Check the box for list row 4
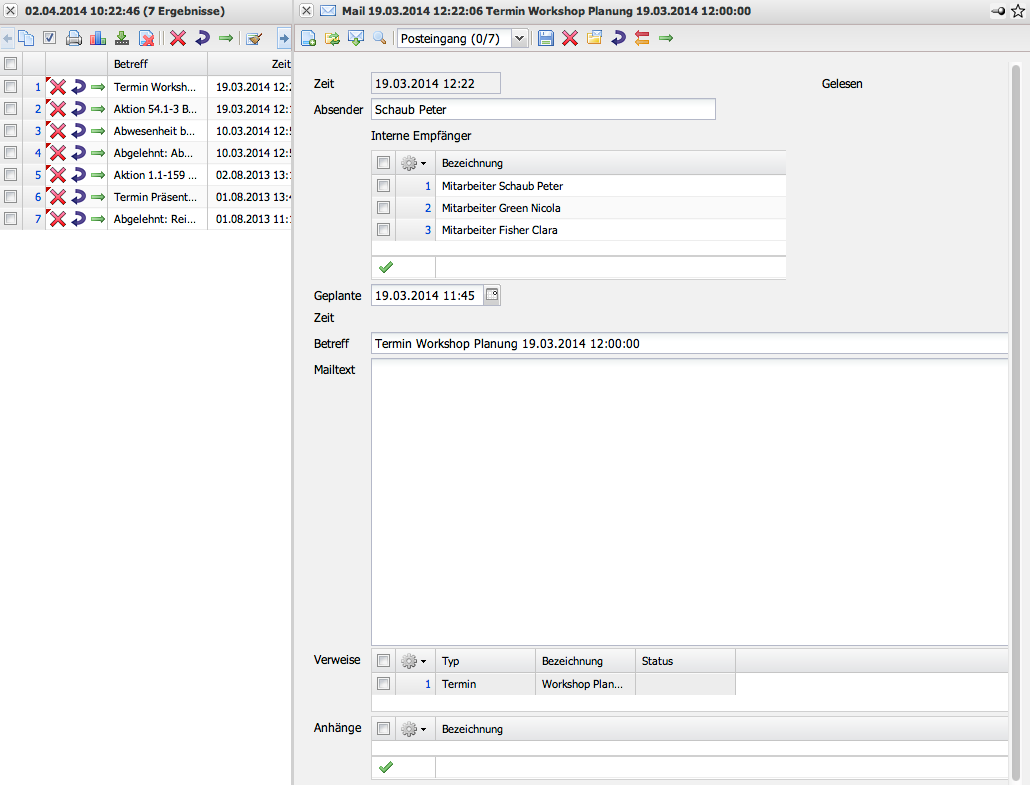 [11, 153]
